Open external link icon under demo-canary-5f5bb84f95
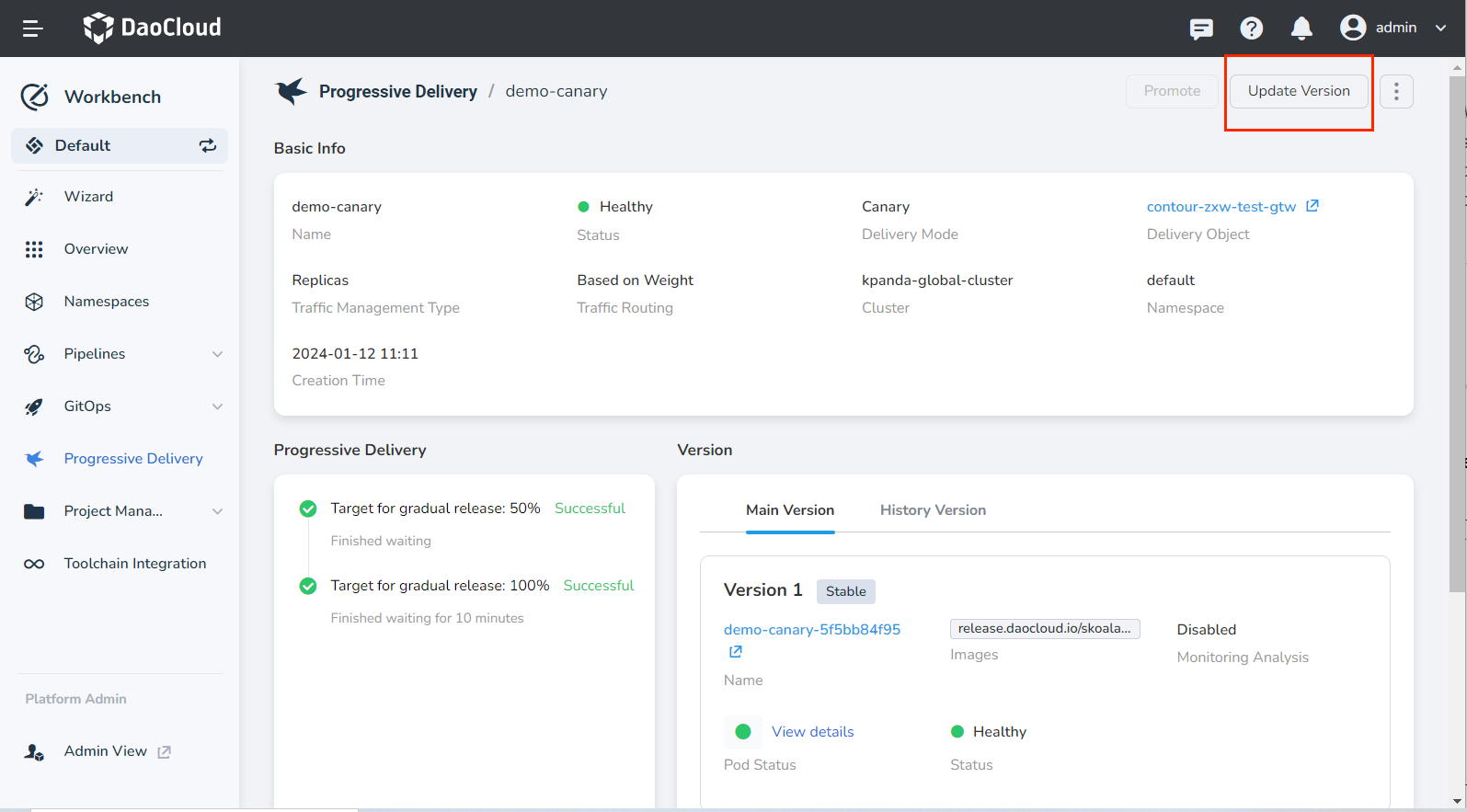Screen dimensions: 1467x812 pyautogui.click(x=736, y=652)
